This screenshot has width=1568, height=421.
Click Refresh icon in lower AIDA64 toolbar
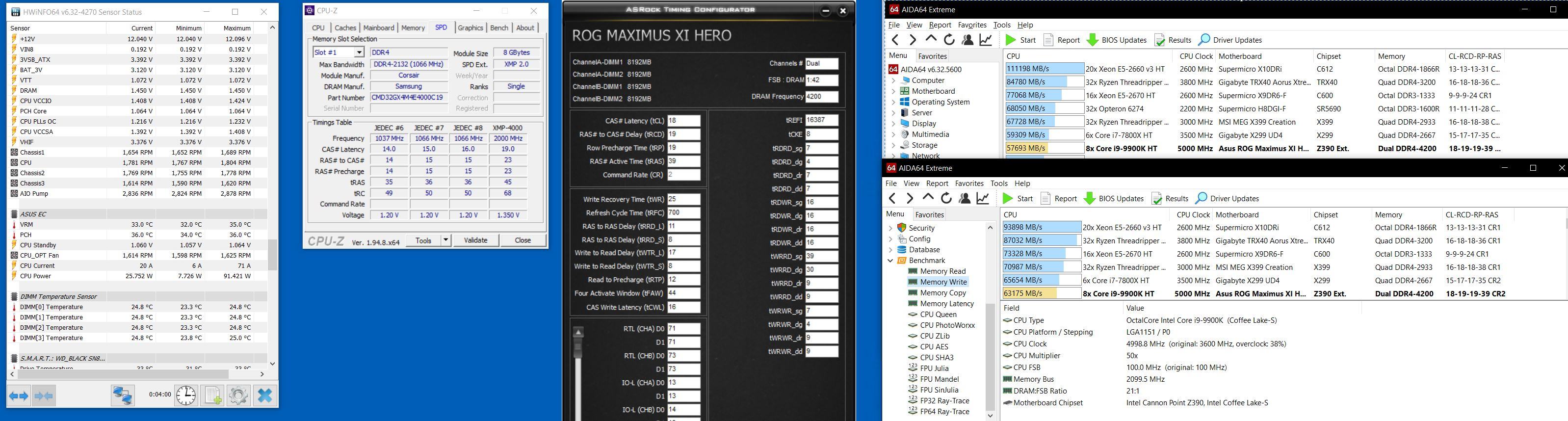tap(946, 198)
